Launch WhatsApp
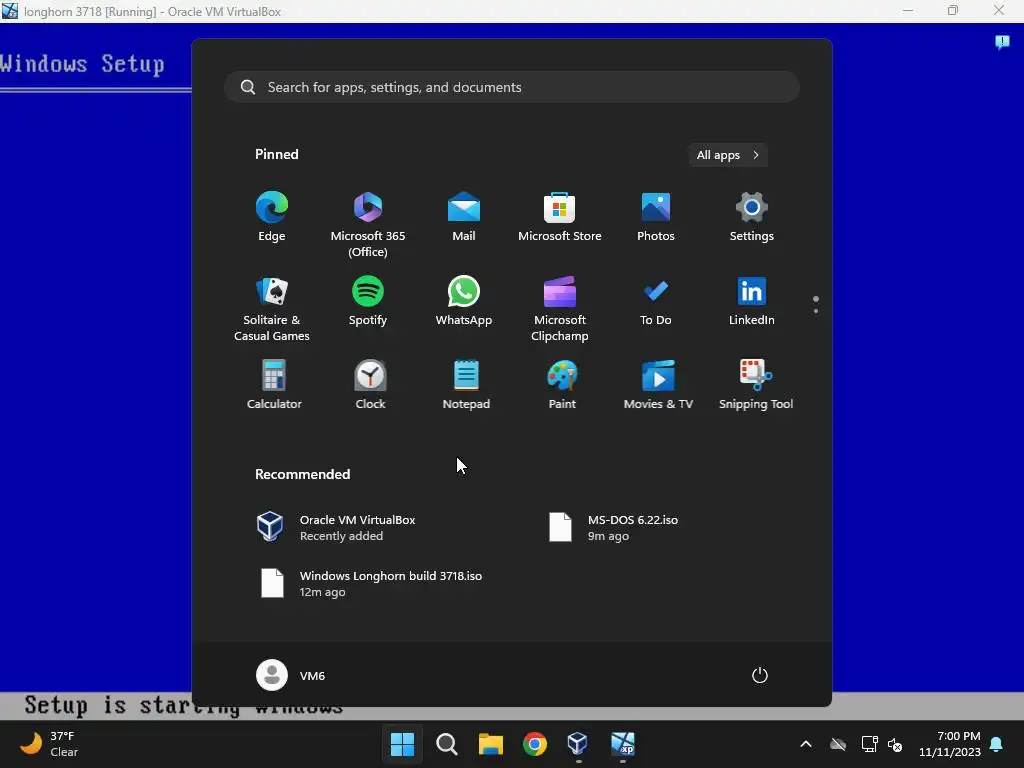Image resolution: width=1024 pixels, height=768 pixels. pyautogui.click(x=464, y=302)
